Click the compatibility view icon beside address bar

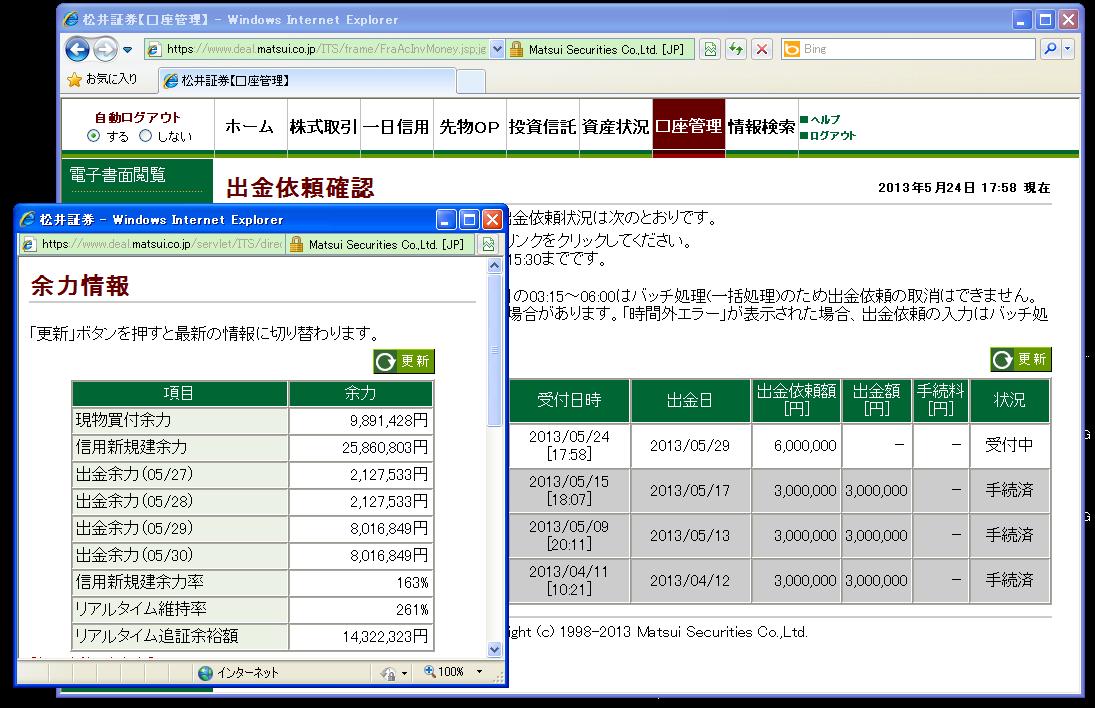709,49
